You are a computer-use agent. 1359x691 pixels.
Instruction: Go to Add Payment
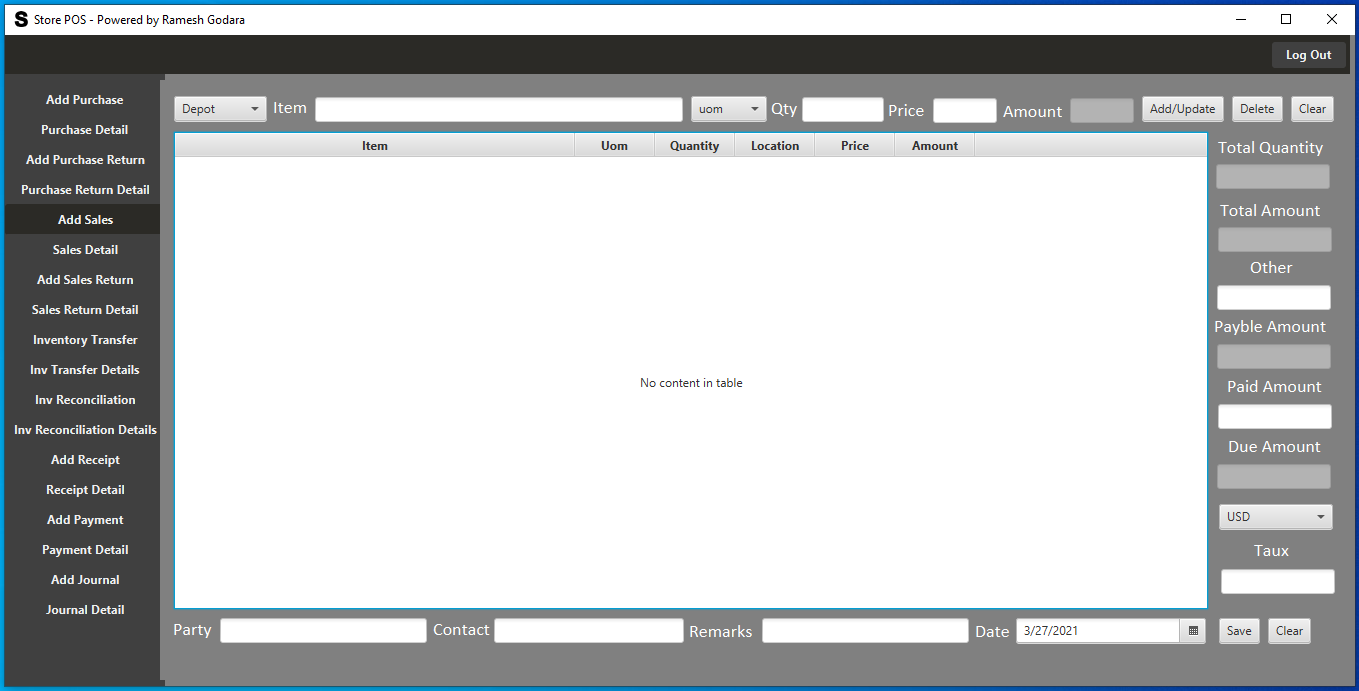pos(85,520)
